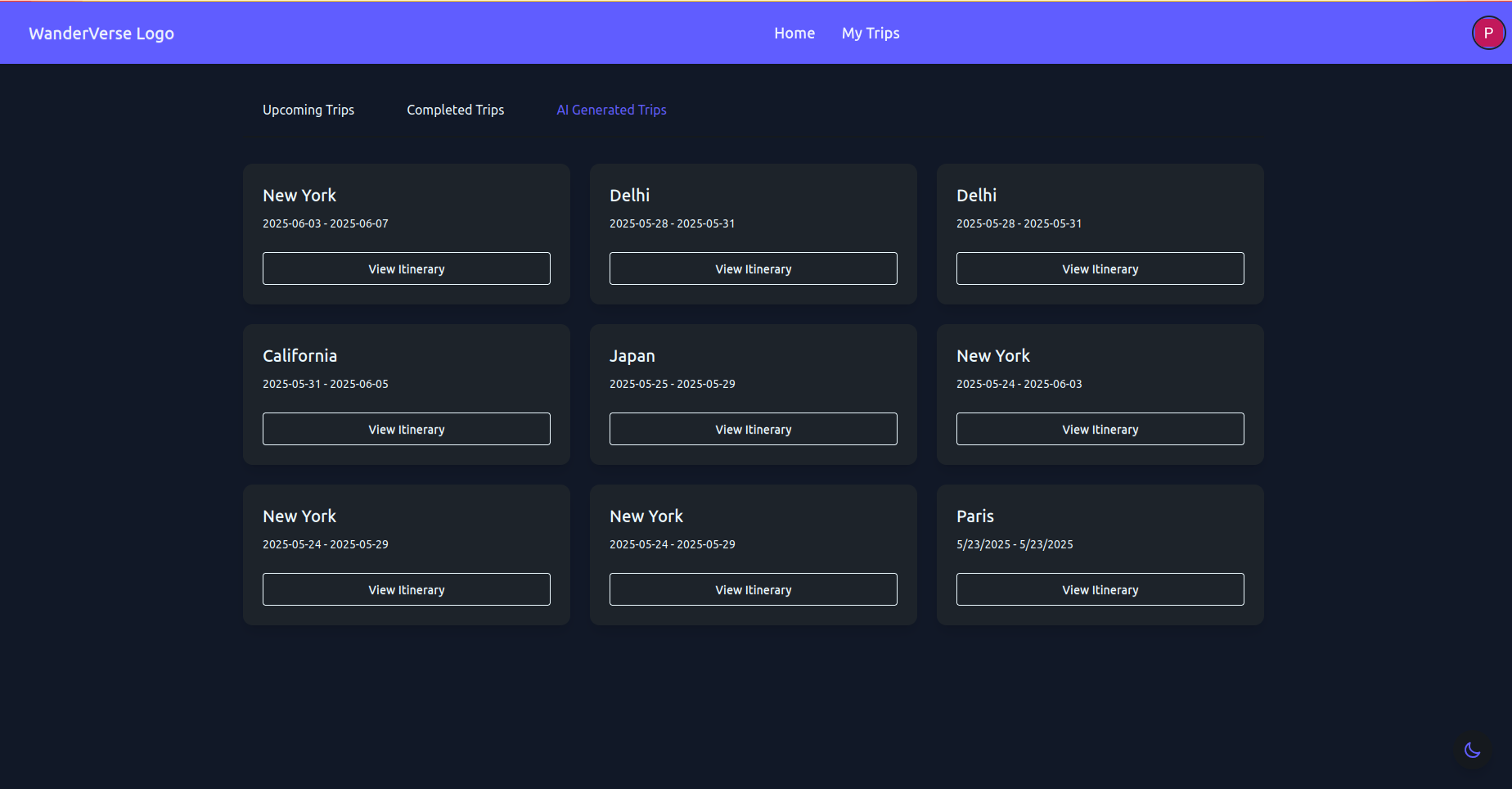View itinerary for the California trip
This screenshot has width=1512, height=789.
[406, 429]
